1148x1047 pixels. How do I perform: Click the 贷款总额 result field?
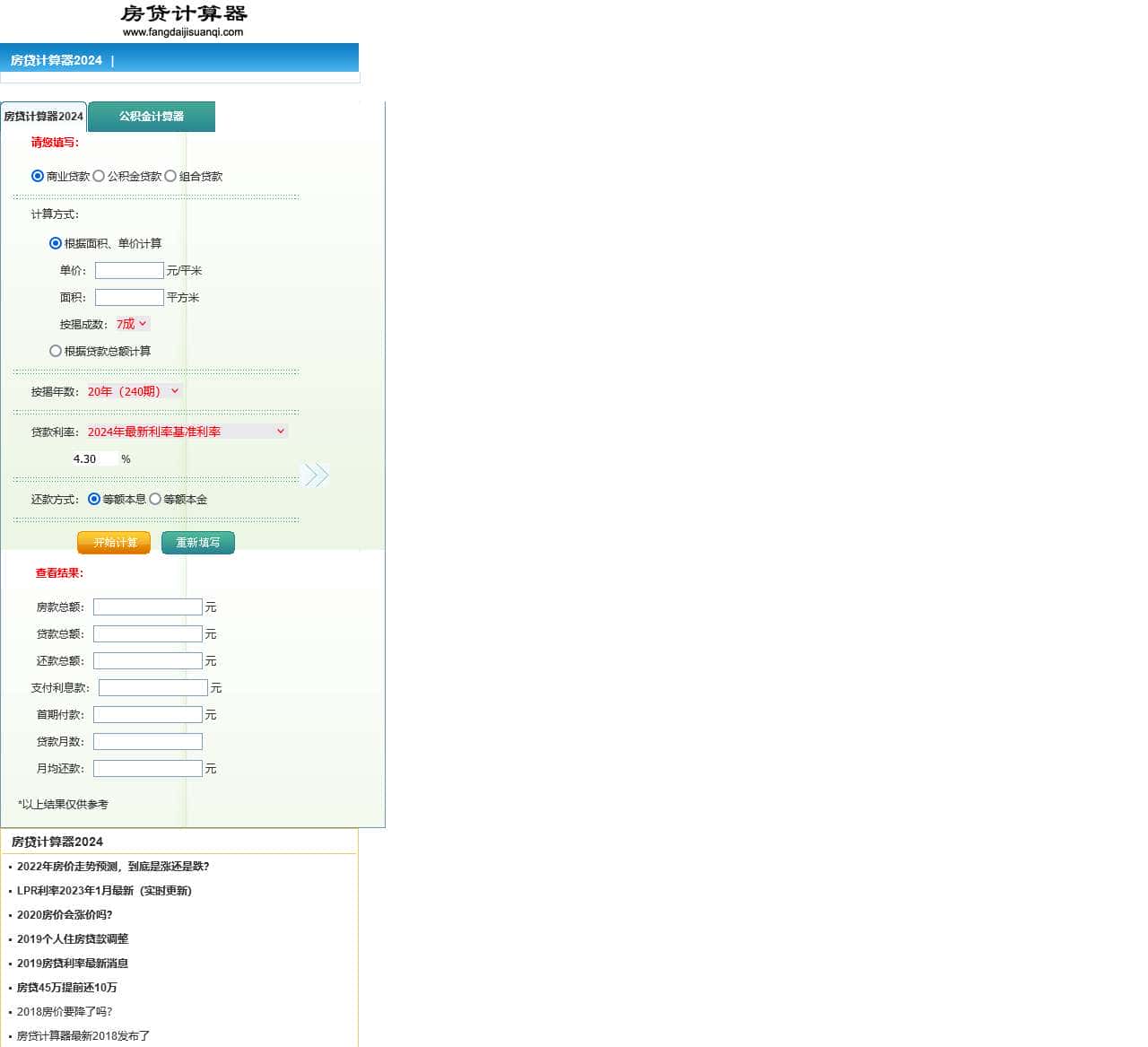148,634
